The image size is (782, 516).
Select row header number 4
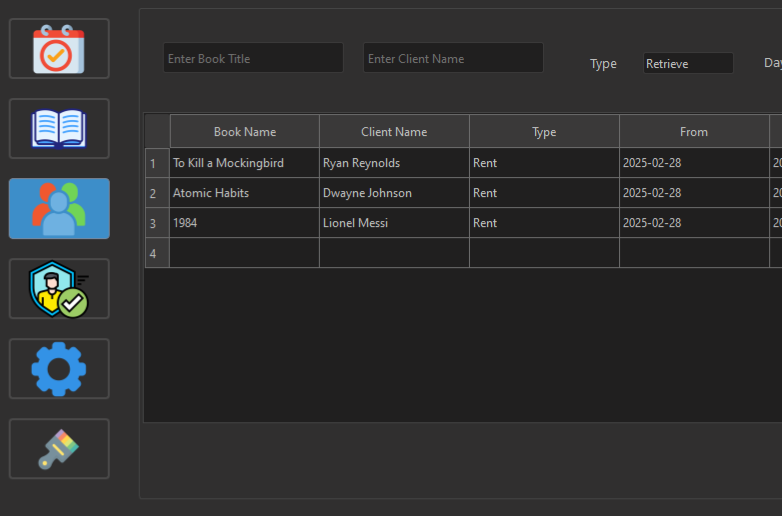[158, 253]
